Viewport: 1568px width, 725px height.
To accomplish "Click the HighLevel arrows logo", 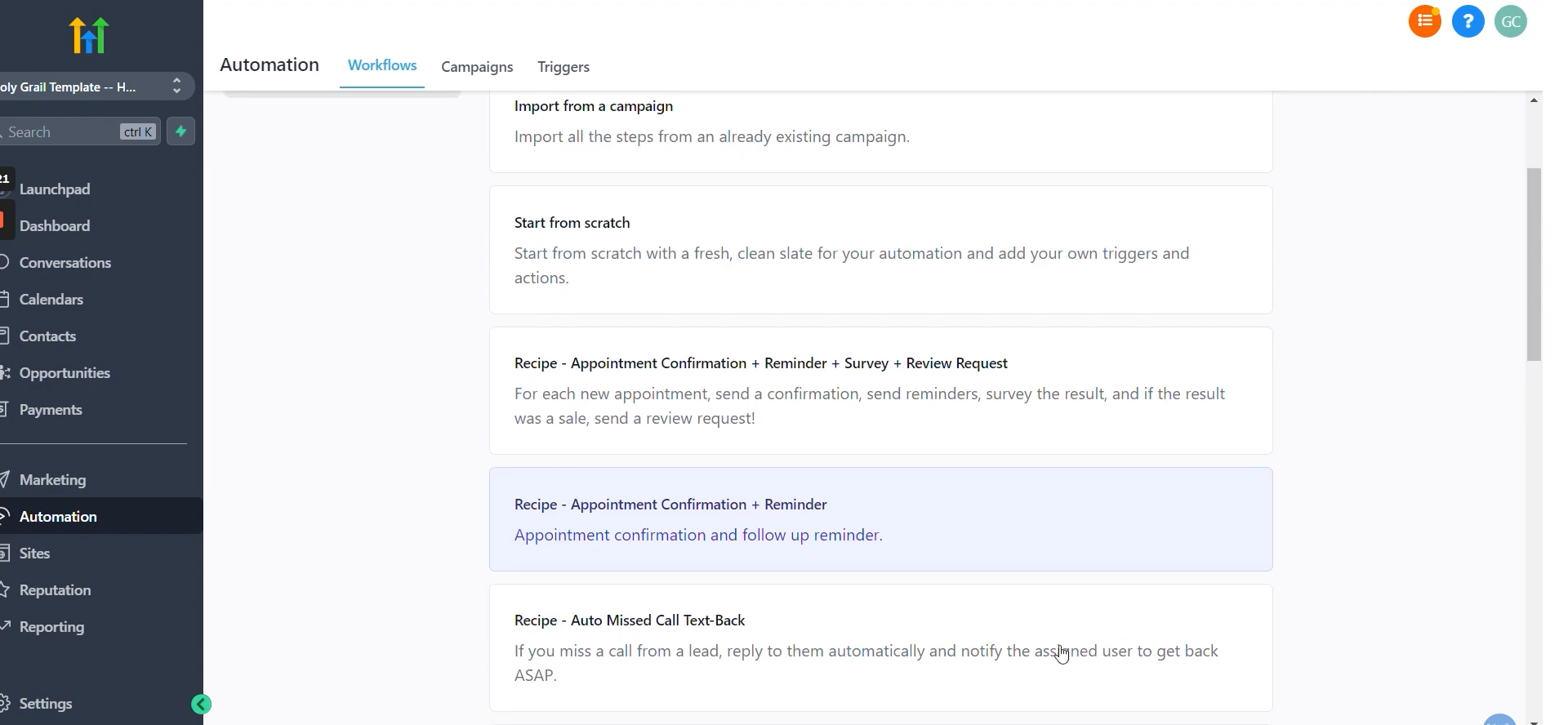I will (89, 35).
